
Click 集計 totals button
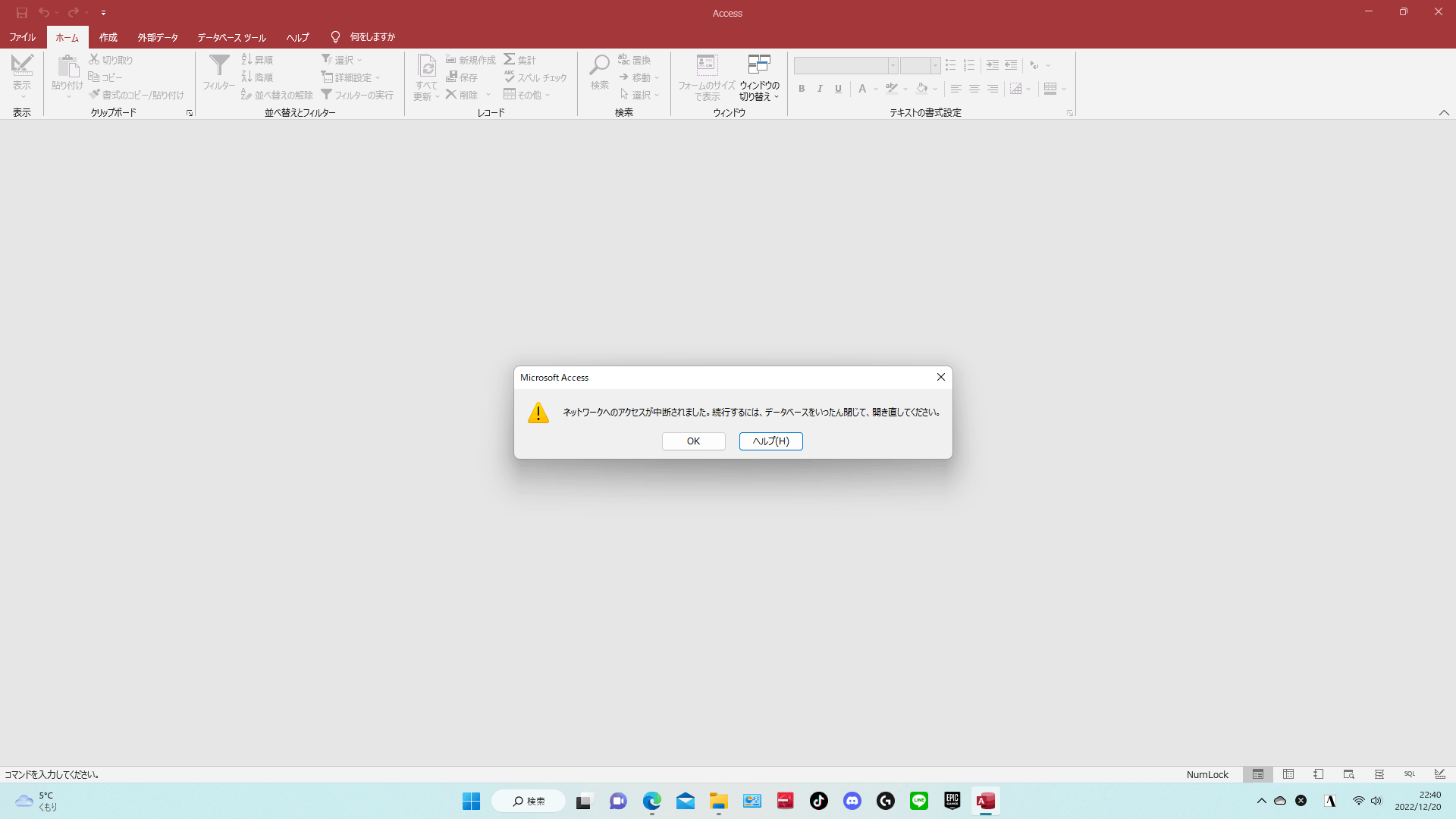click(x=520, y=60)
